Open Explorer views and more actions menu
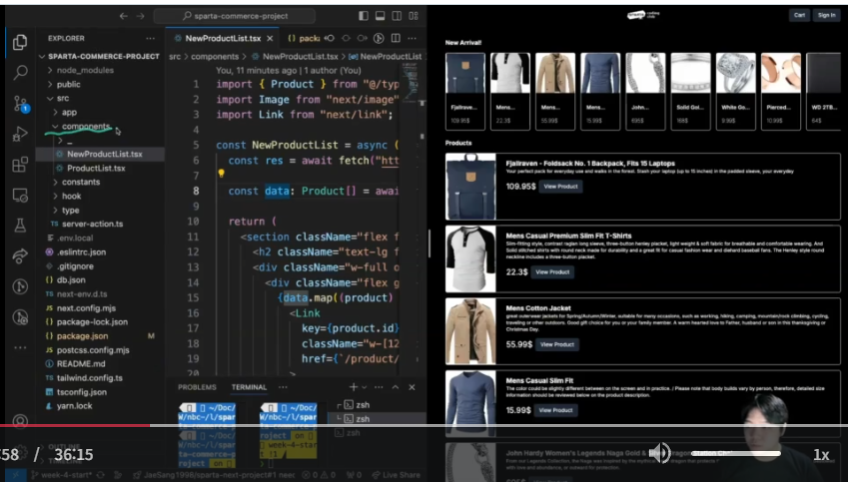 point(150,38)
